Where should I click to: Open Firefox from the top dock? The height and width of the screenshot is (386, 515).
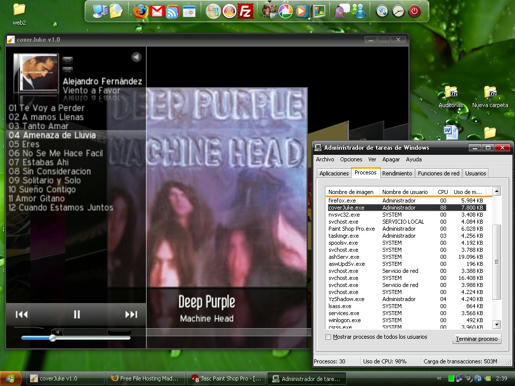tap(140, 11)
